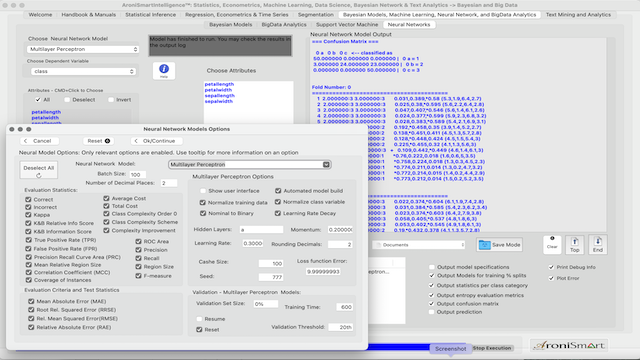Open dependent variable class dropdown

(83, 71)
